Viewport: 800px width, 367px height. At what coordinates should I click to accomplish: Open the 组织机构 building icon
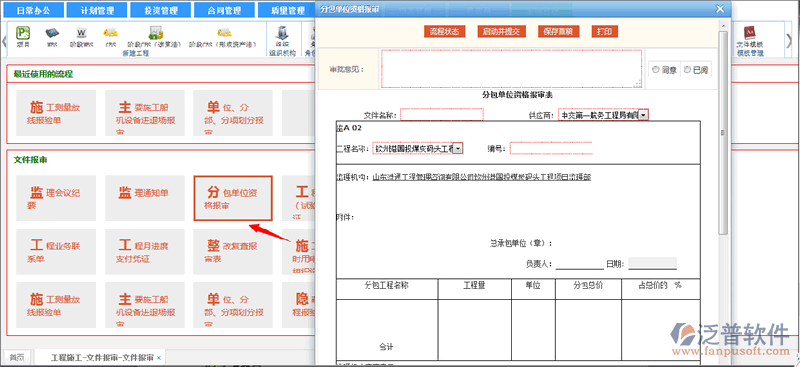click(282, 33)
